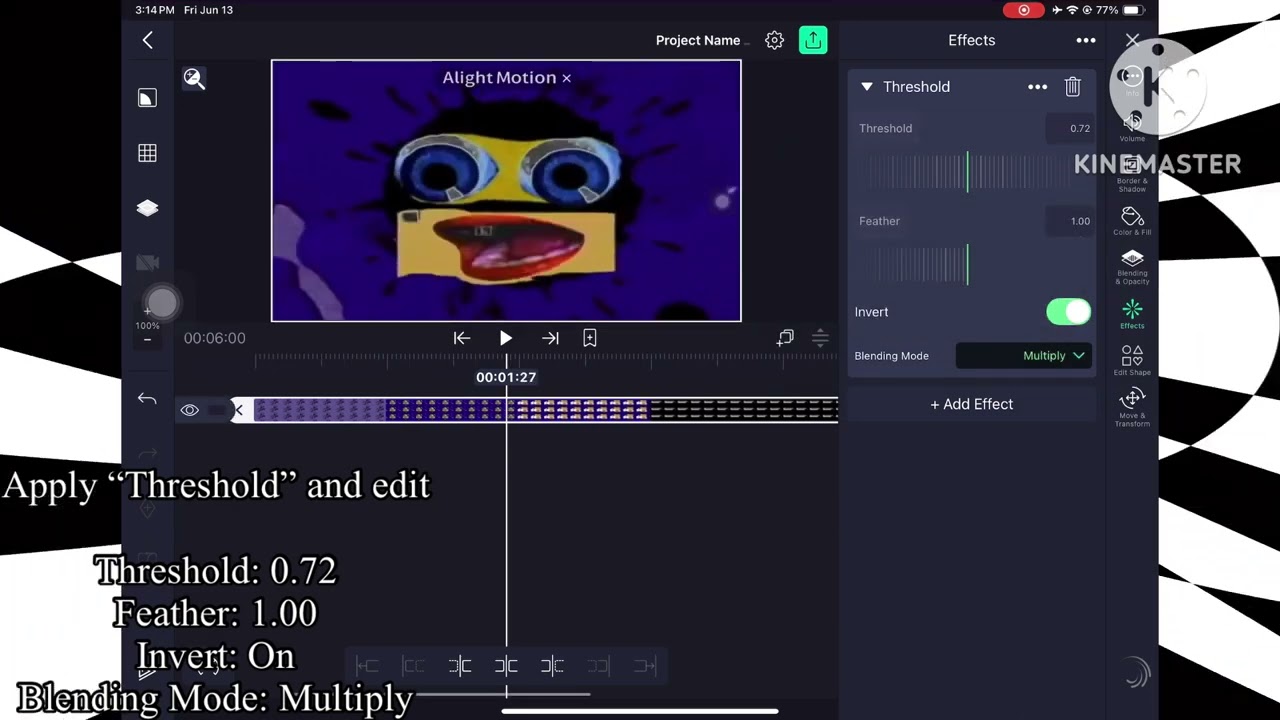
Task: Click the 00:06:00 timecode display
Action: pos(214,338)
